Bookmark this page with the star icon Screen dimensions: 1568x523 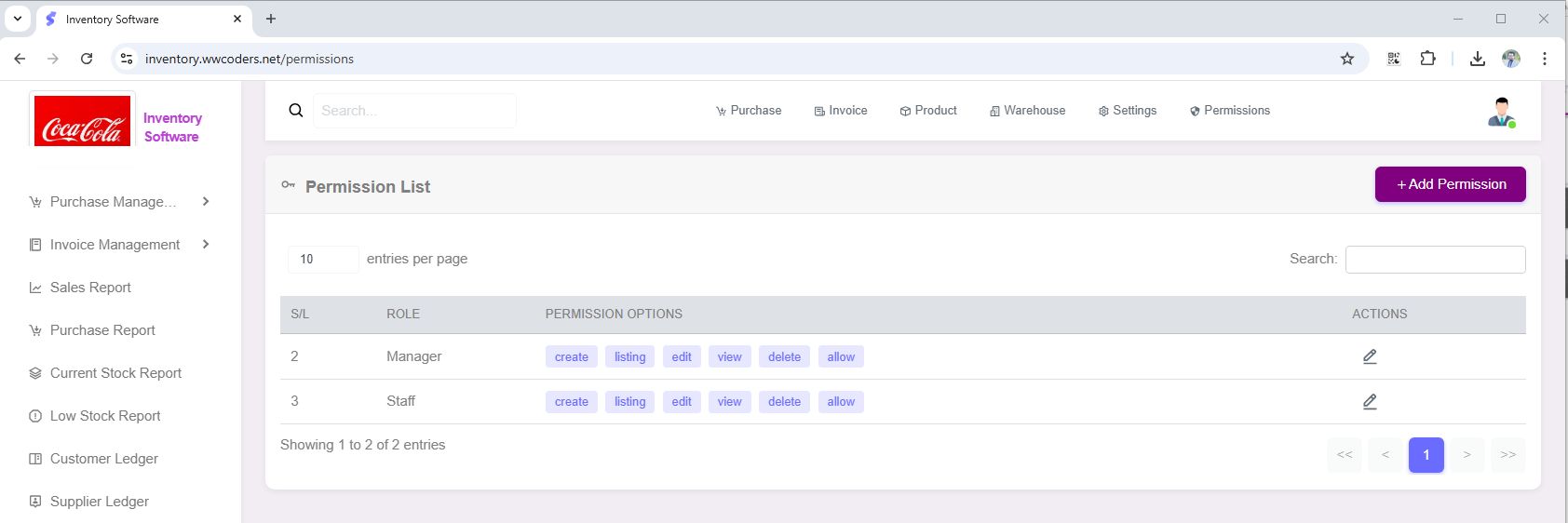click(x=1346, y=59)
